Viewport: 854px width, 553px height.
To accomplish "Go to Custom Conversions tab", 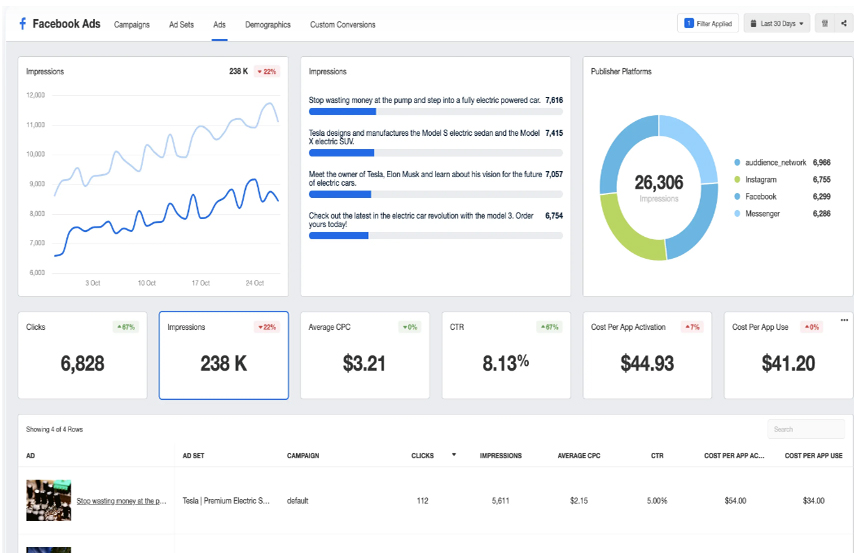I will [x=342, y=25].
